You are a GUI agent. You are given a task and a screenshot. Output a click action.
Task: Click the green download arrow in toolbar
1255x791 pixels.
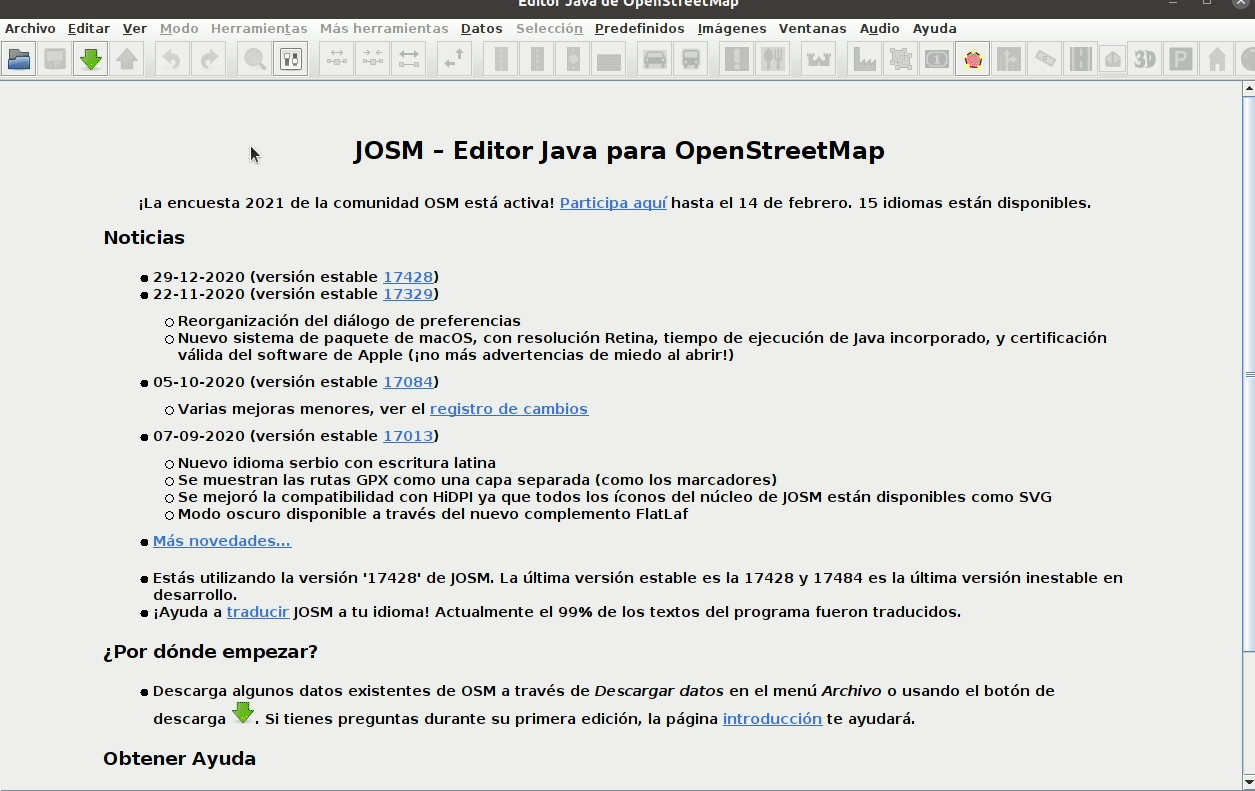[91, 60]
